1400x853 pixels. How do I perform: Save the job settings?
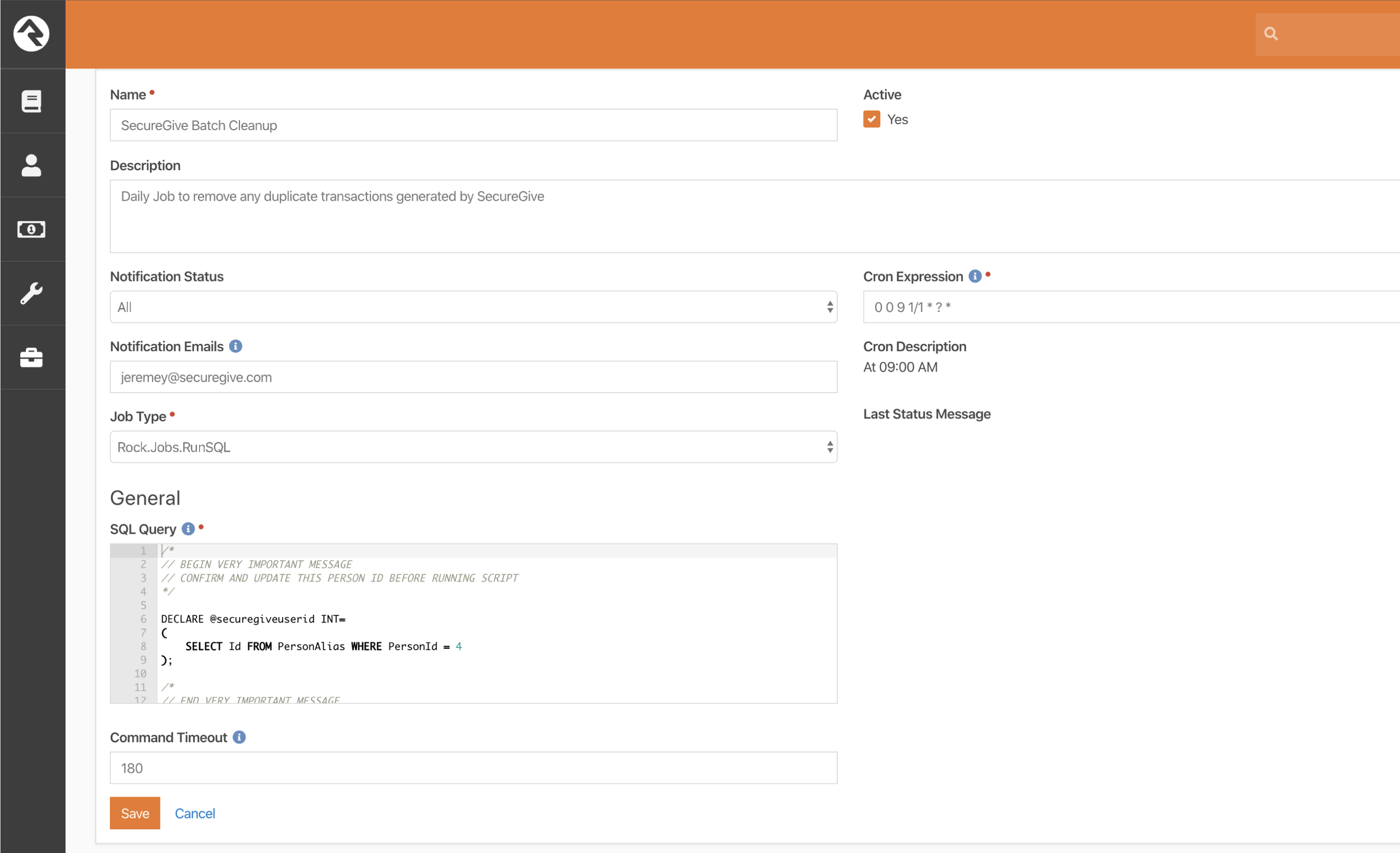coord(135,813)
